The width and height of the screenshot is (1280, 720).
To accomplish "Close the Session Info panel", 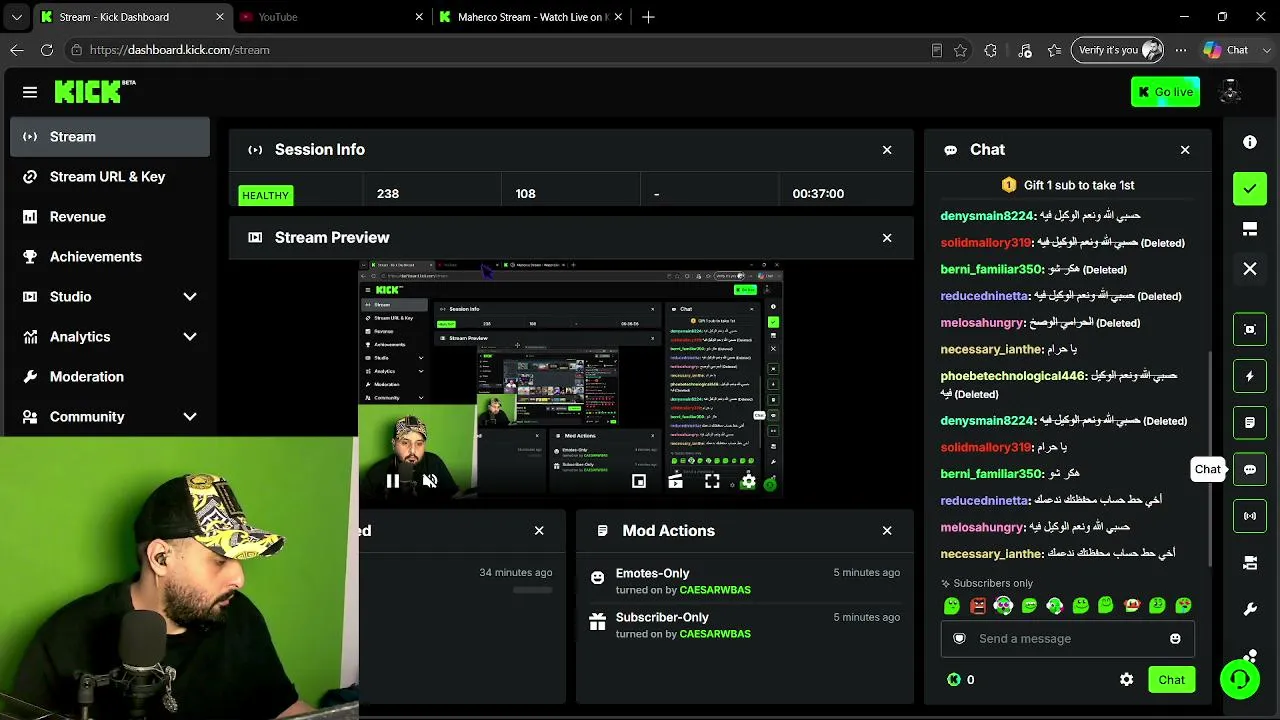I will pyautogui.click(x=887, y=150).
